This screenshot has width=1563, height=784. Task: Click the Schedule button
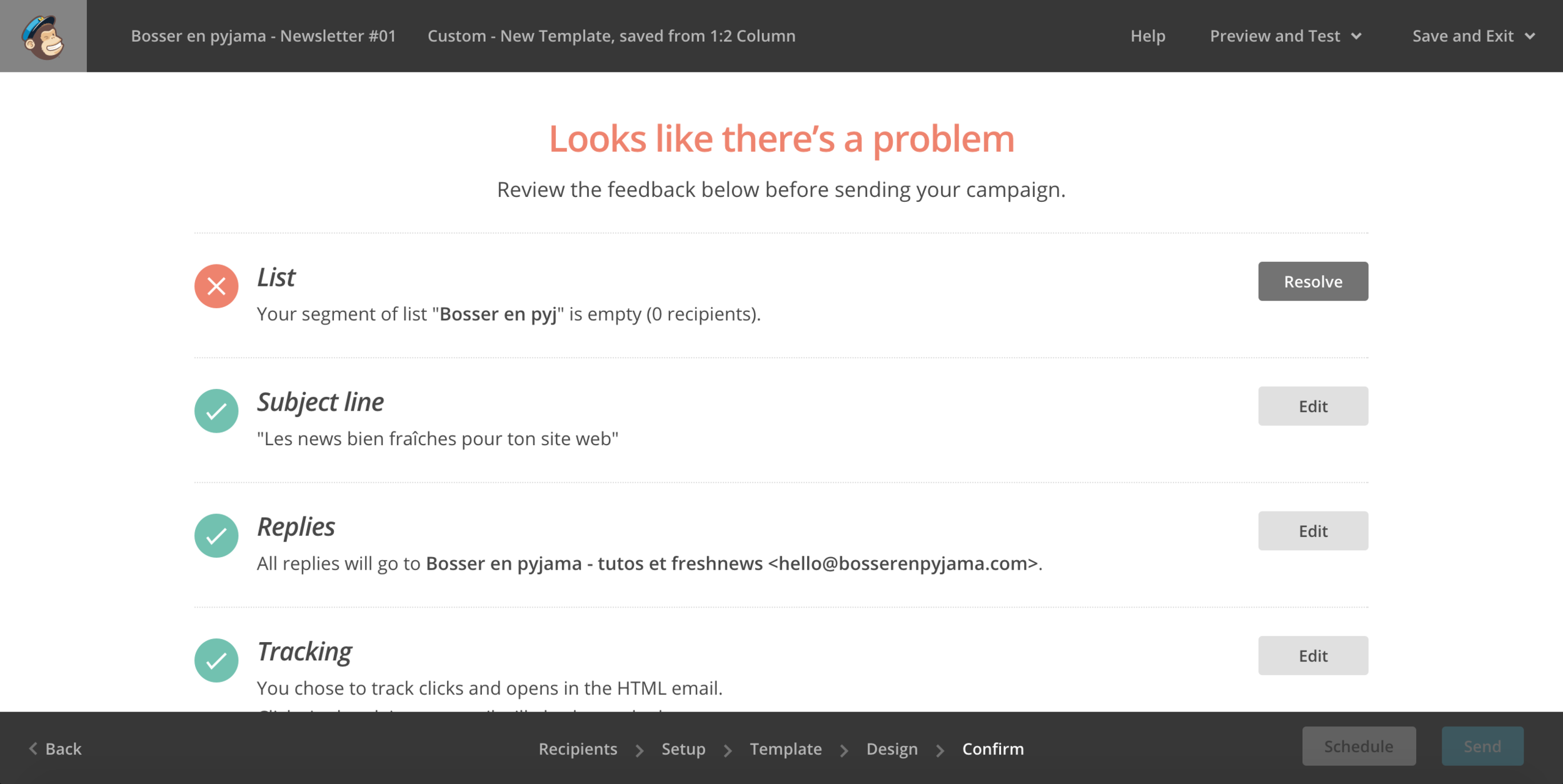(1359, 746)
